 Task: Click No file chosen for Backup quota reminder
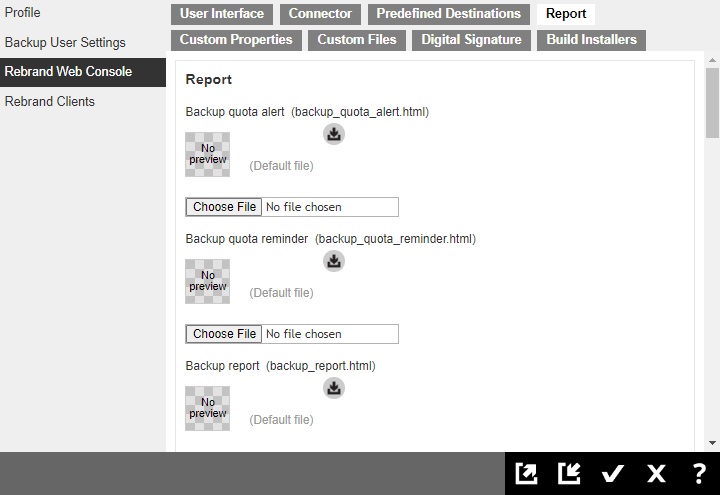(x=304, y=334)
